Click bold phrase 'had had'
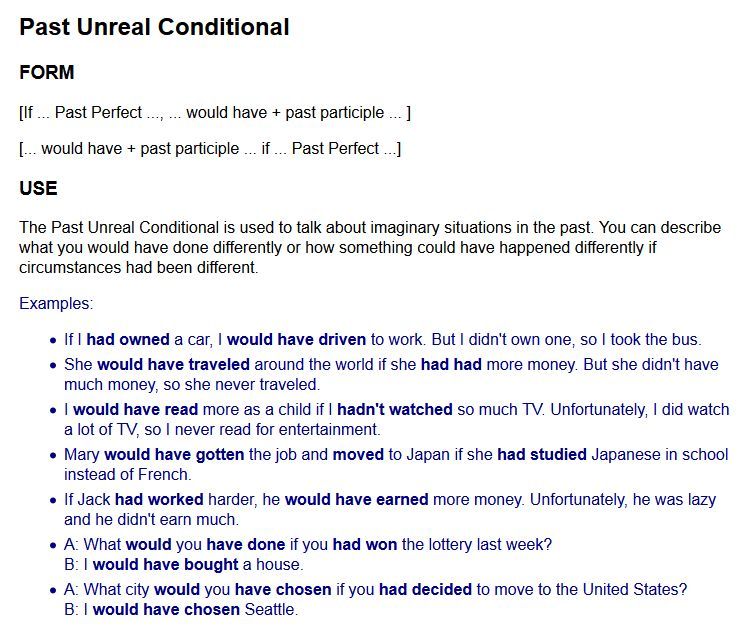This screenshot has width=741, height=631. click(451, 364)
